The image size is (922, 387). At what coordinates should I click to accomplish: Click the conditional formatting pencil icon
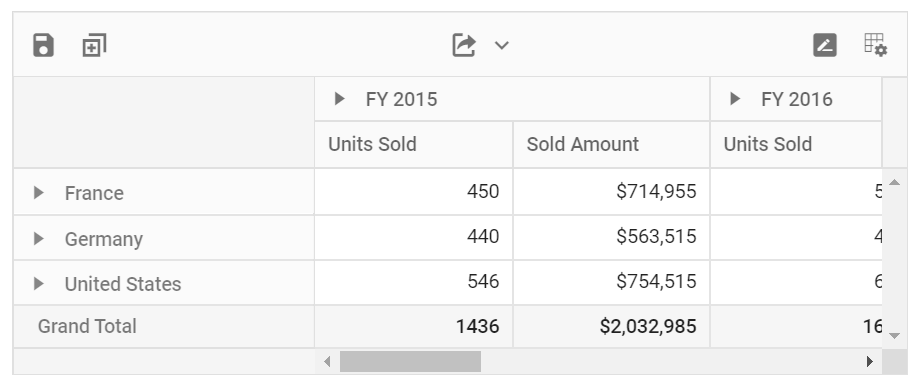825,45
